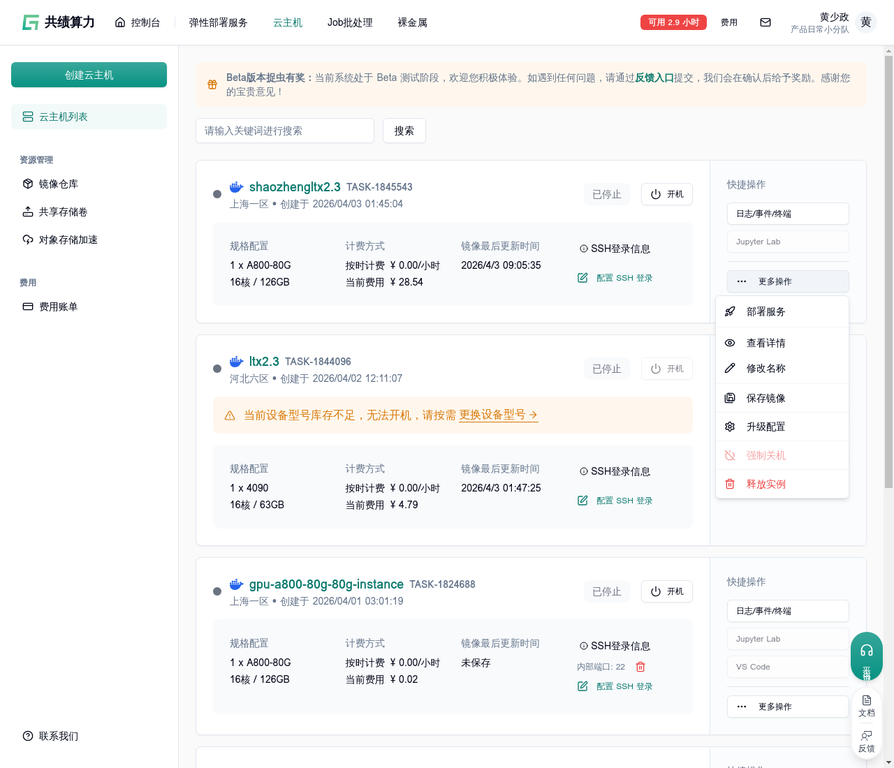Click the 共绩算力 logo icon
This screenshot has width=894, height=768.
pos(31,22)
